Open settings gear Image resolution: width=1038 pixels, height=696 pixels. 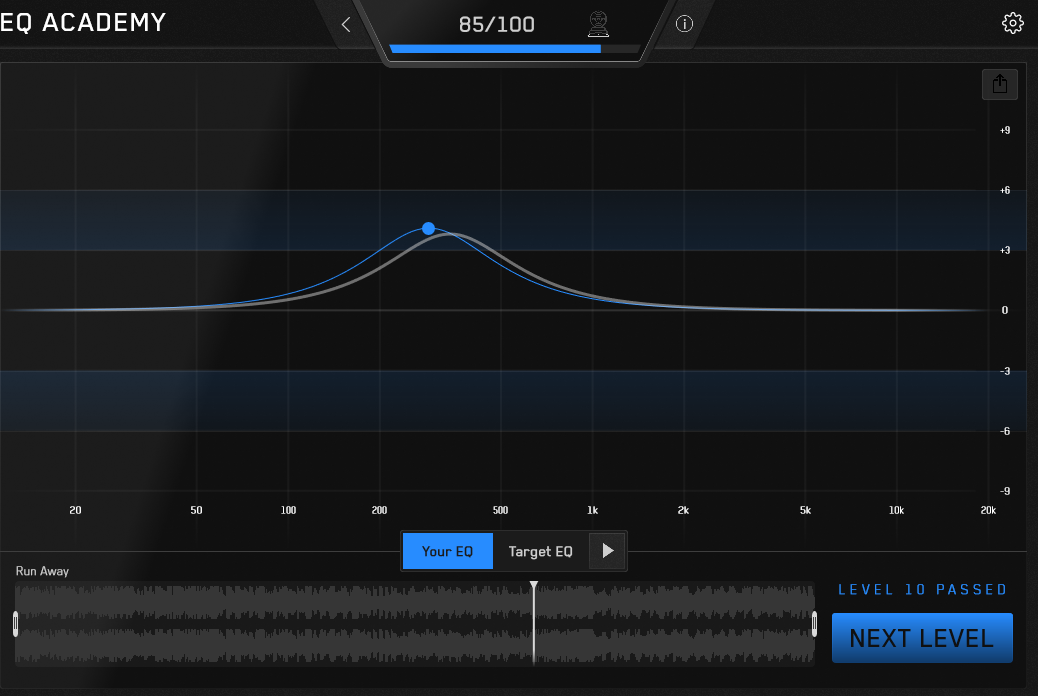point(1012,23)
